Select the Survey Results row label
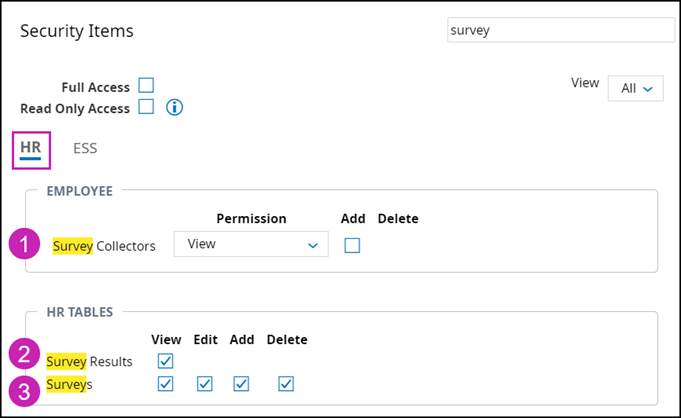Screen dimensions: 681x418 pyautogui.click(x=89, y=361)
